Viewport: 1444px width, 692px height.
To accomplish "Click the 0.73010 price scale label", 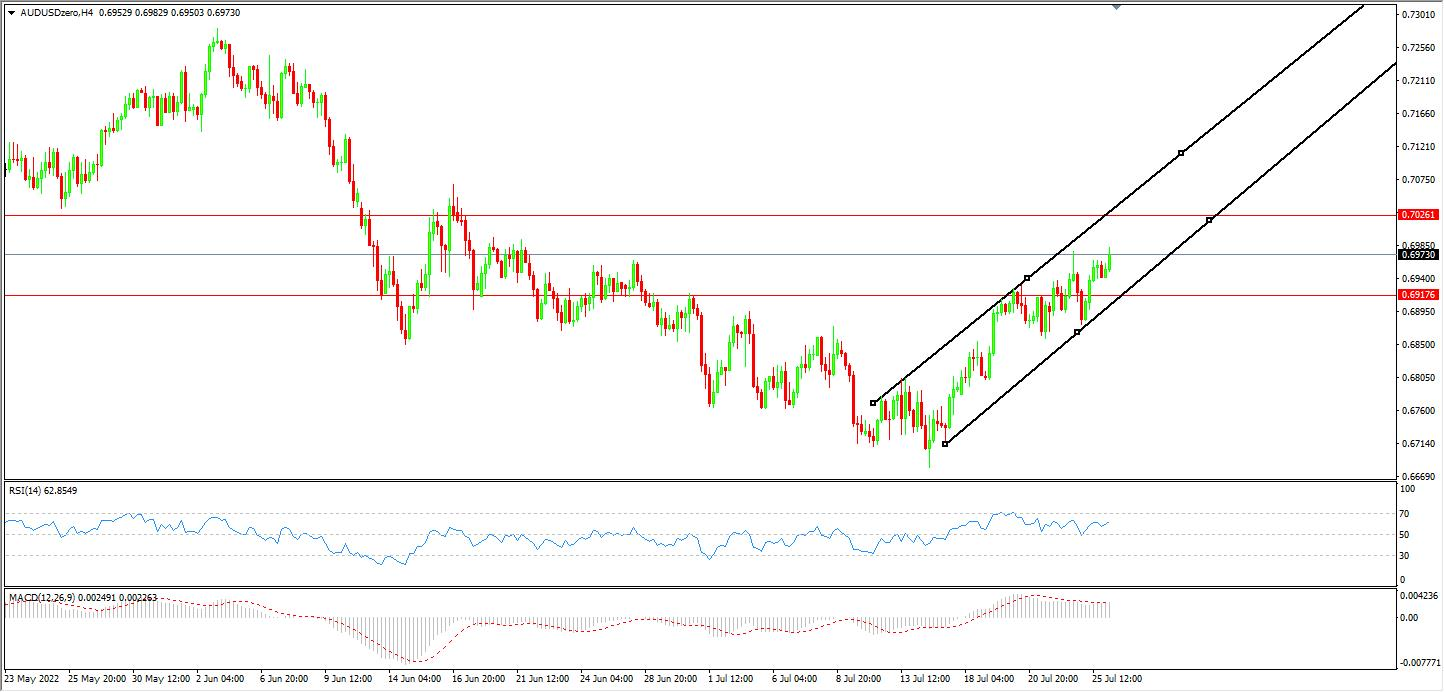I will coord(1418,15).
